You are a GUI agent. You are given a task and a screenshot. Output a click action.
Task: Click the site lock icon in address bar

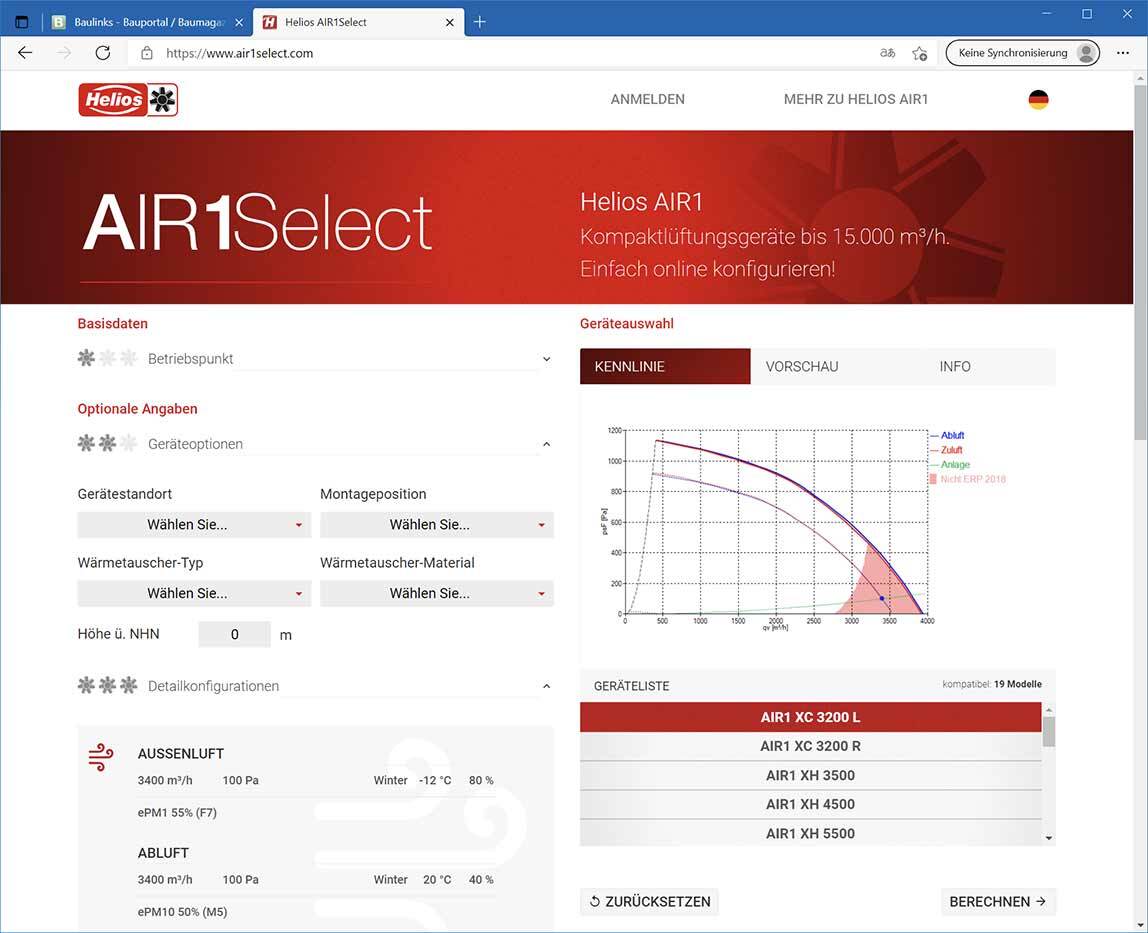[x=146, y=53]
